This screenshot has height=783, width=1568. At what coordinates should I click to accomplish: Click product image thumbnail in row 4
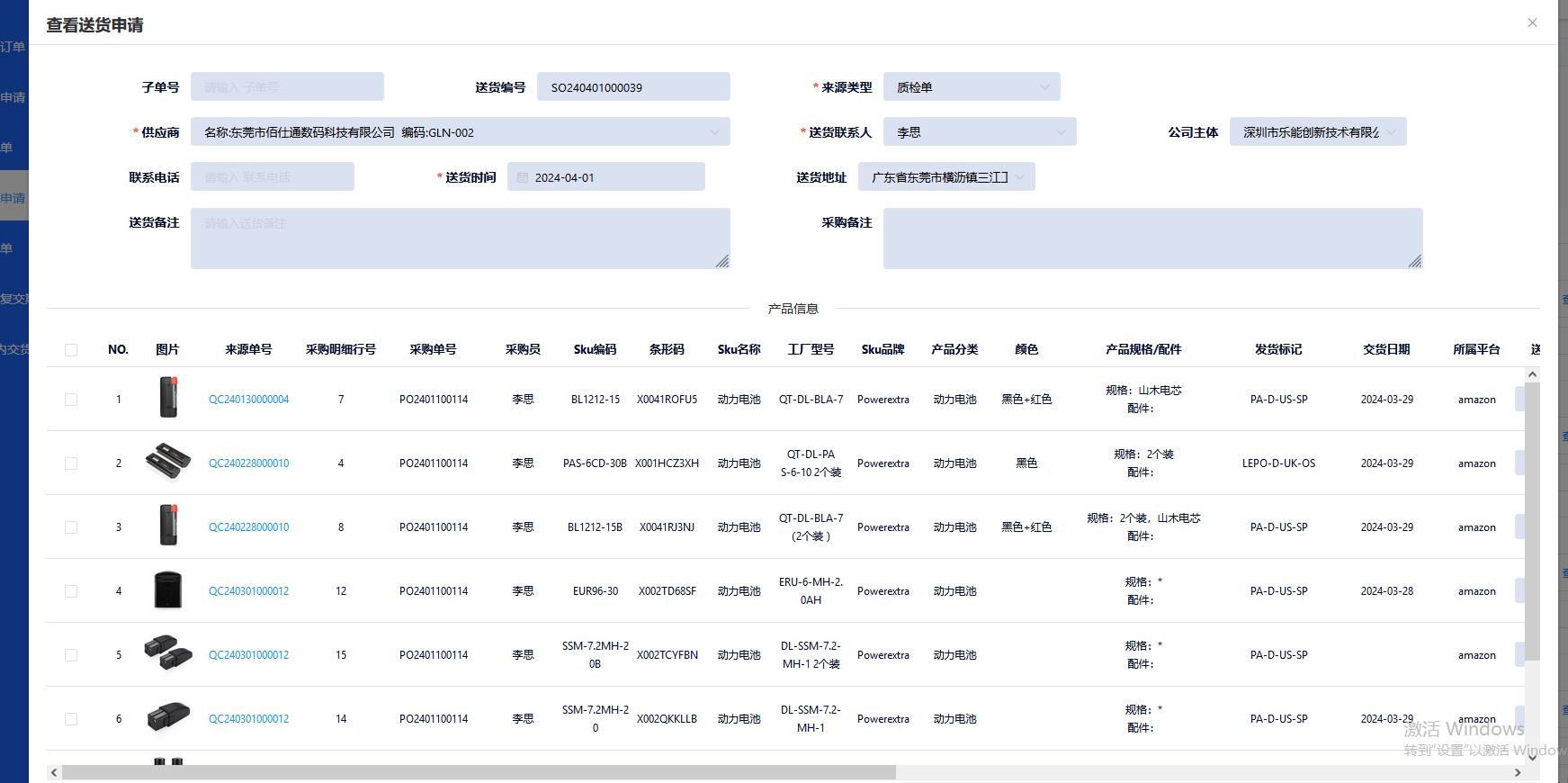click(168, 590)
